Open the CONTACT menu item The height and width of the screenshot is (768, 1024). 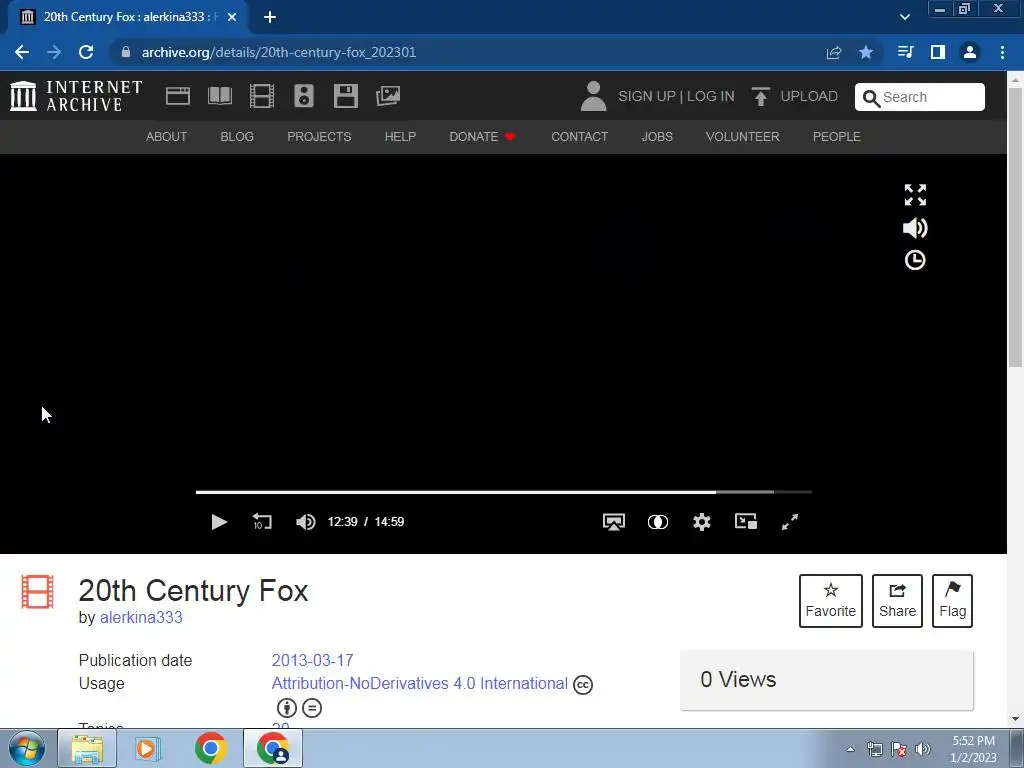click(x=579, y=136)
